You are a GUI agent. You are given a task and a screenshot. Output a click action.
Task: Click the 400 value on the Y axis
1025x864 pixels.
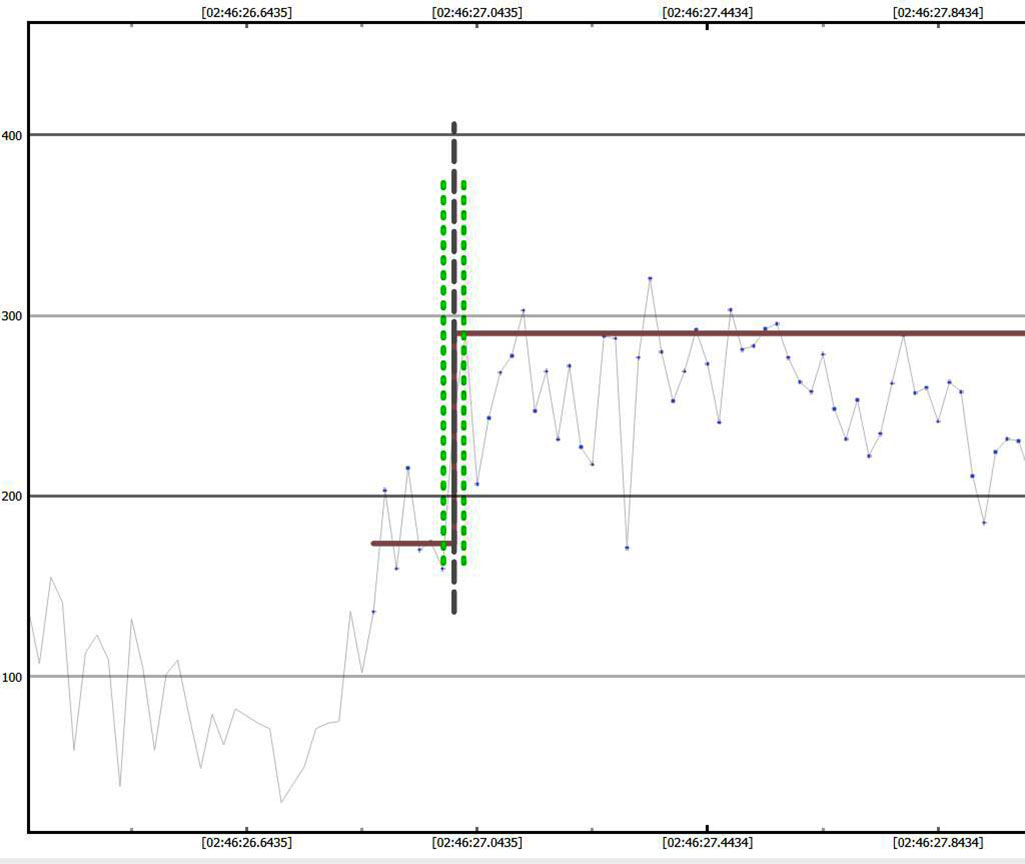[x=12, y=135]
